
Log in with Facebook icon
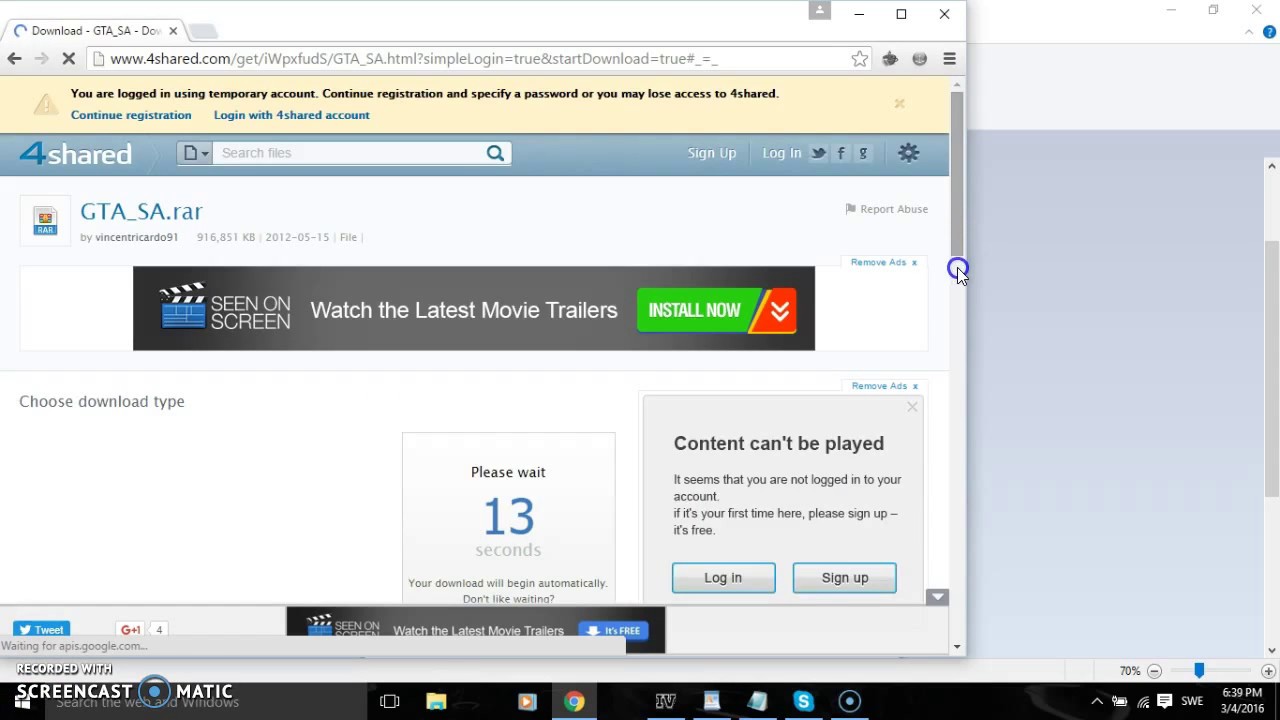click(x=841, y=153)
